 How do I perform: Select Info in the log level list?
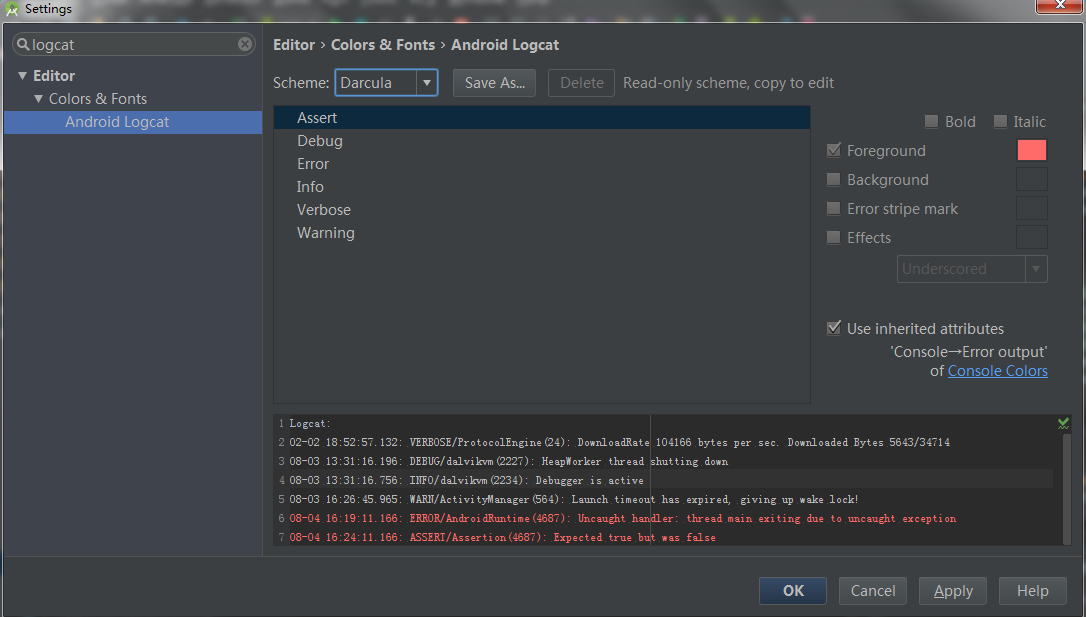[x=542, y=186]
